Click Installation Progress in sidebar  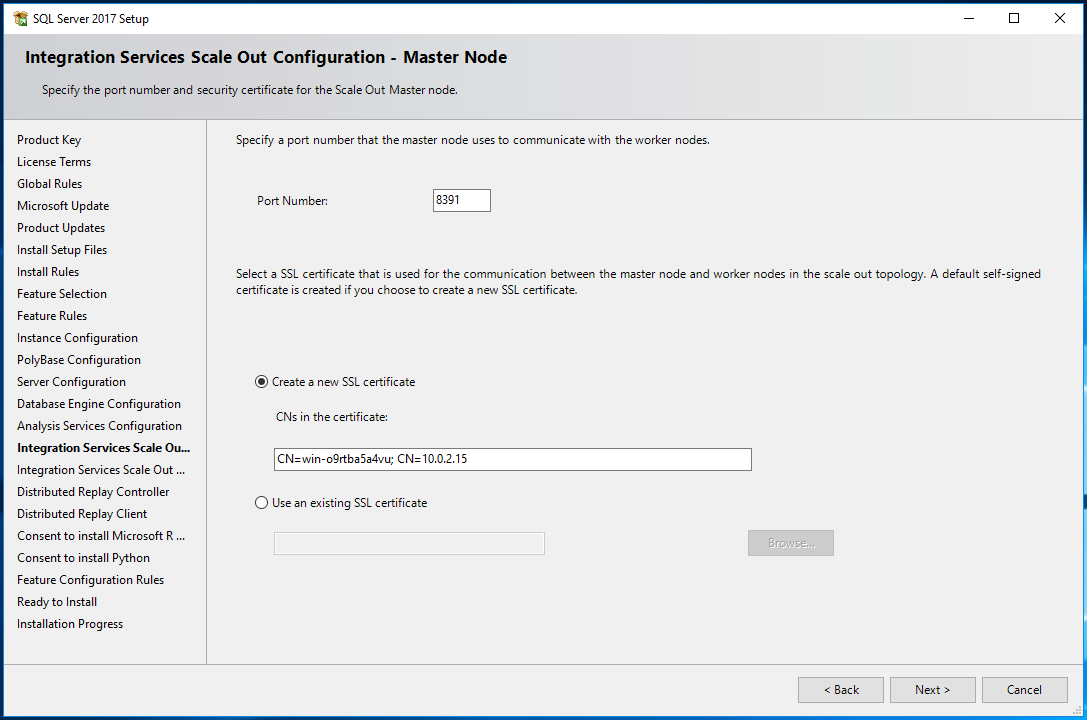pos(70,624)
